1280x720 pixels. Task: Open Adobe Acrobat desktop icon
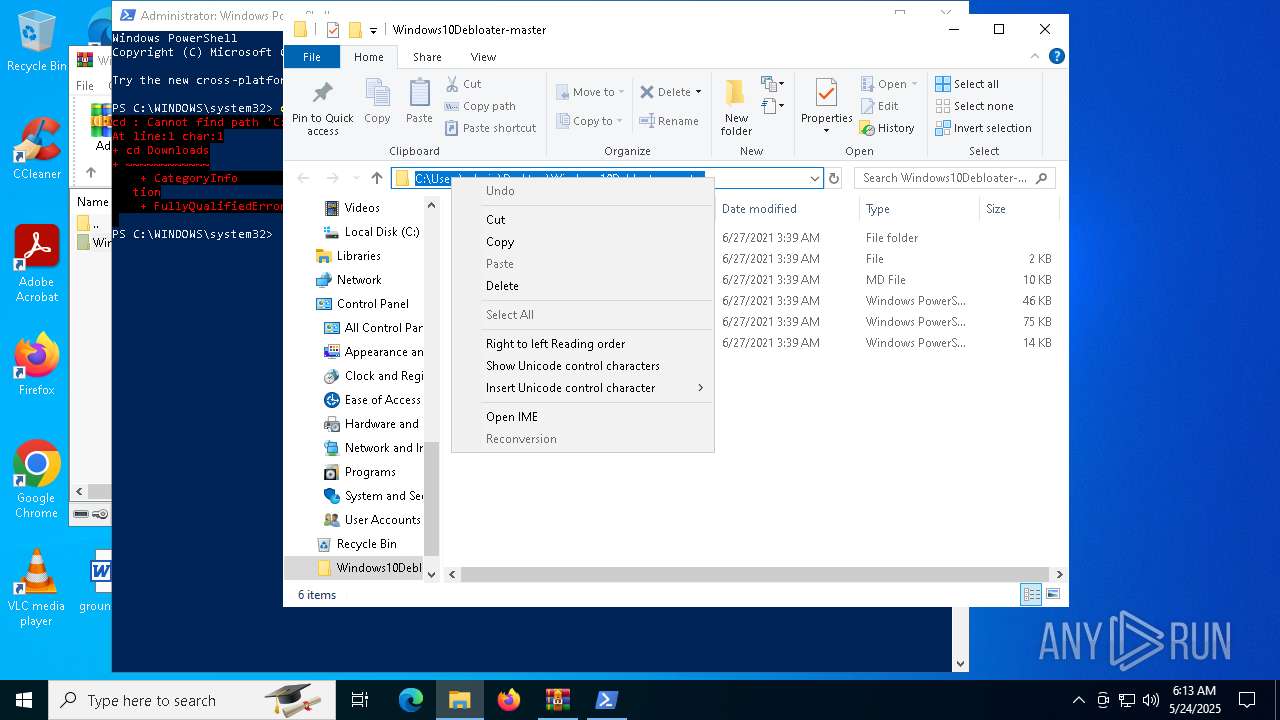[x=37, y=263]
